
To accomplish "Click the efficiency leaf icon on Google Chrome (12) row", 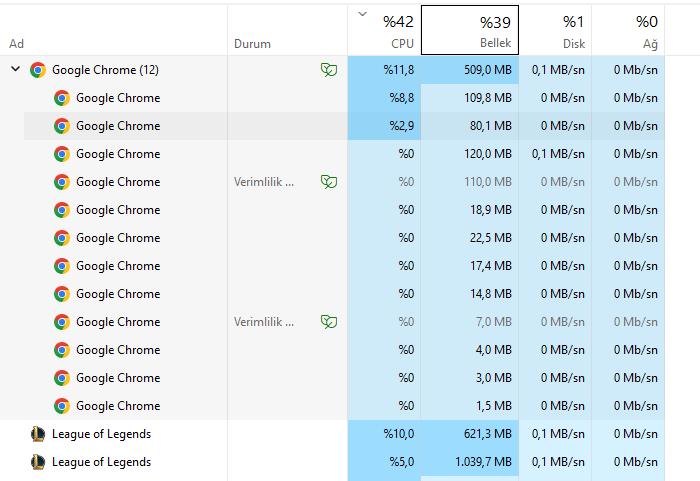I will coord(329,70).
